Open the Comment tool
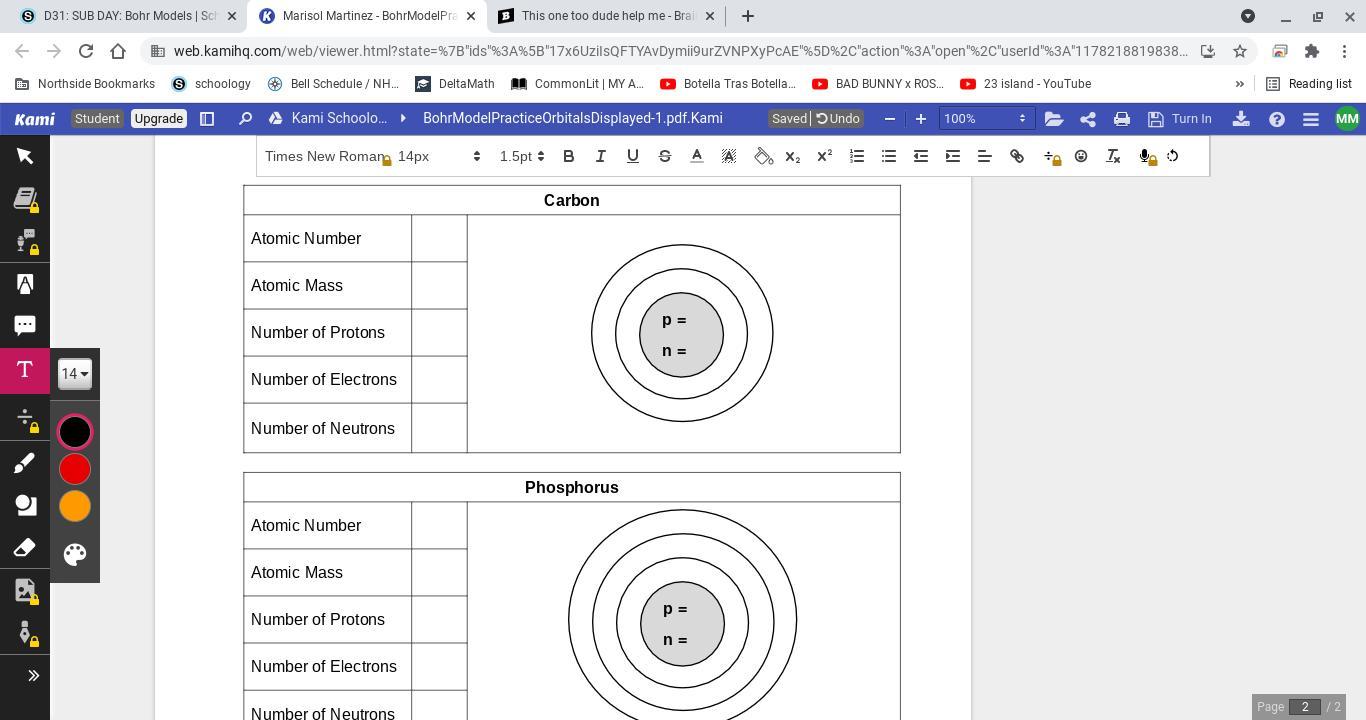Viewport: 1366px width, 720px height. pyautogui.click(x=25, y=326)
